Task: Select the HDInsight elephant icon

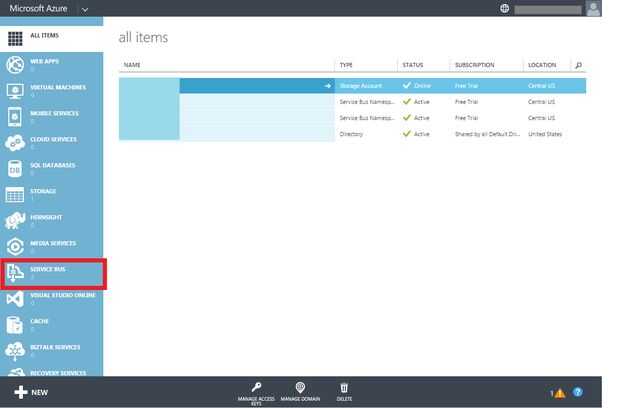Action: [x=15, y=221]
